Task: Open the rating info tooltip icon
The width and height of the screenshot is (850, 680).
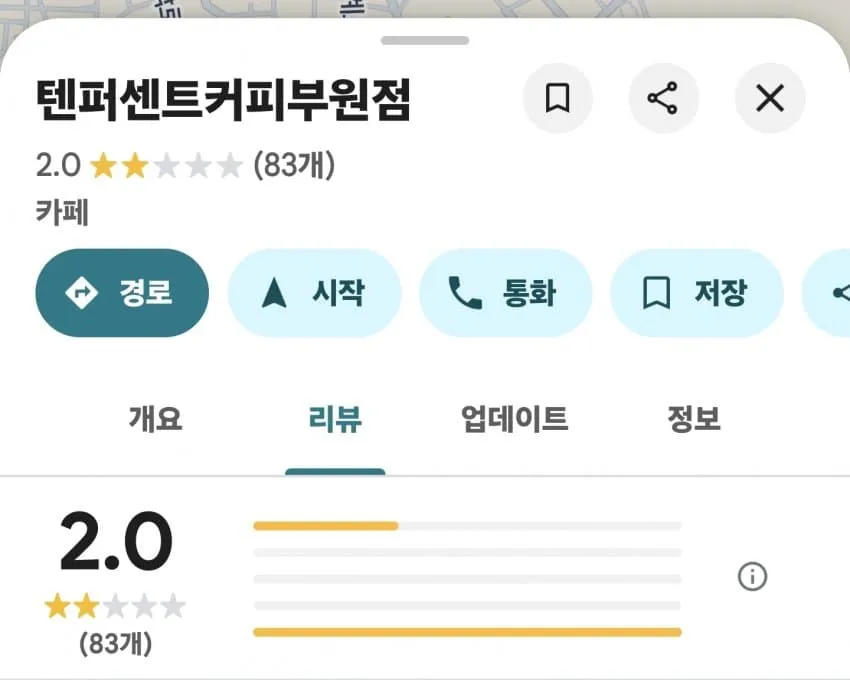Action: click(751, 577)
